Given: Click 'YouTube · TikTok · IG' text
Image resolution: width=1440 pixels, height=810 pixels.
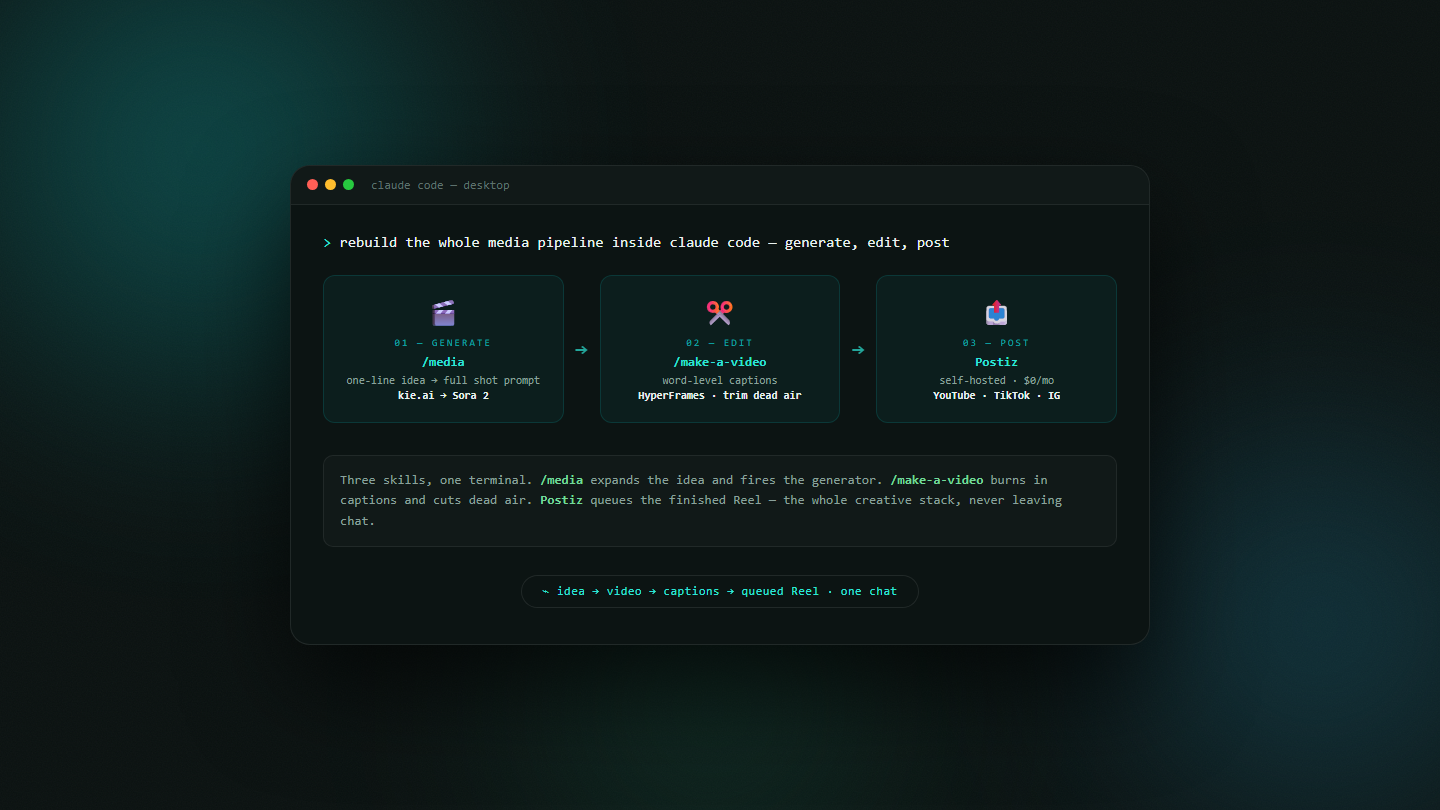Looking at the screenshot, I should pyautogui.click(x=996, y=396).
